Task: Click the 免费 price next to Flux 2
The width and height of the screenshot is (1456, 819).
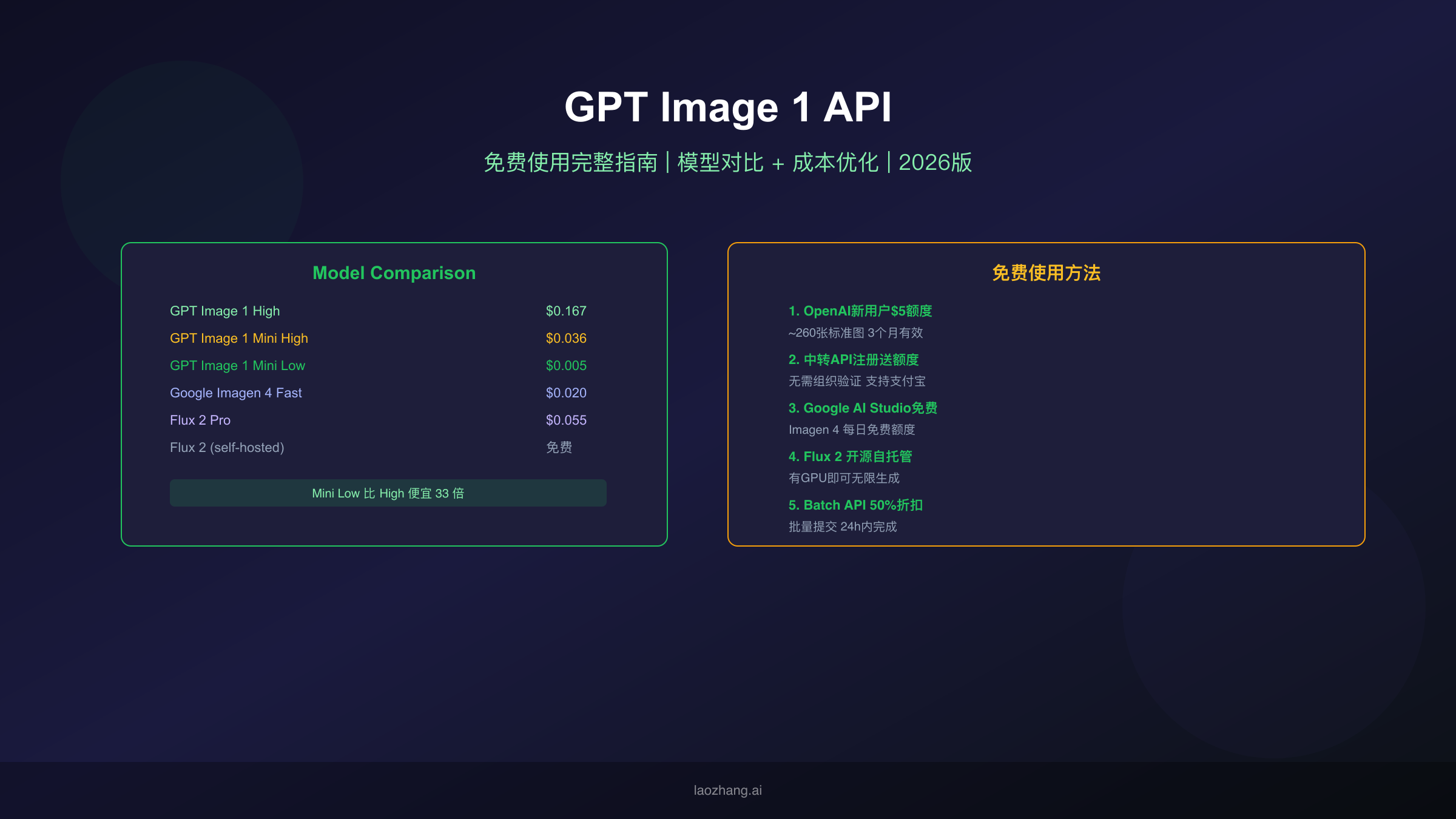Action: [x=559, y=447]
